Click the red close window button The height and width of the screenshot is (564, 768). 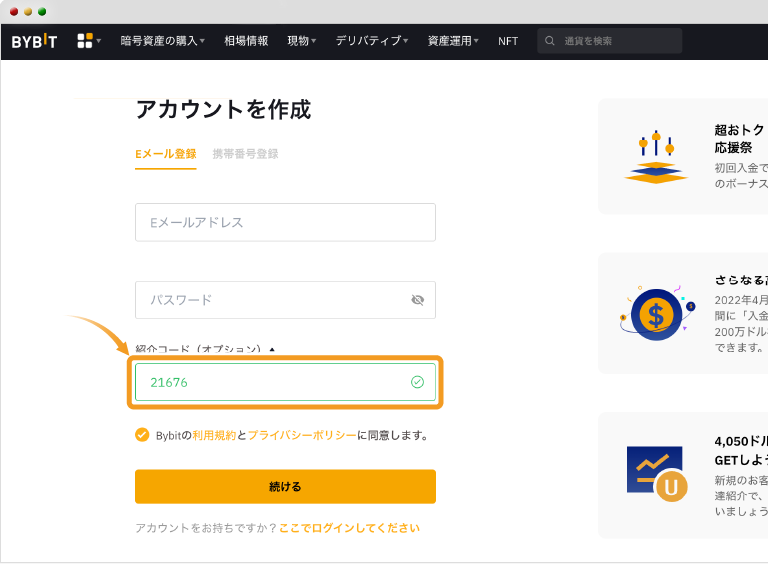[14, 12]
